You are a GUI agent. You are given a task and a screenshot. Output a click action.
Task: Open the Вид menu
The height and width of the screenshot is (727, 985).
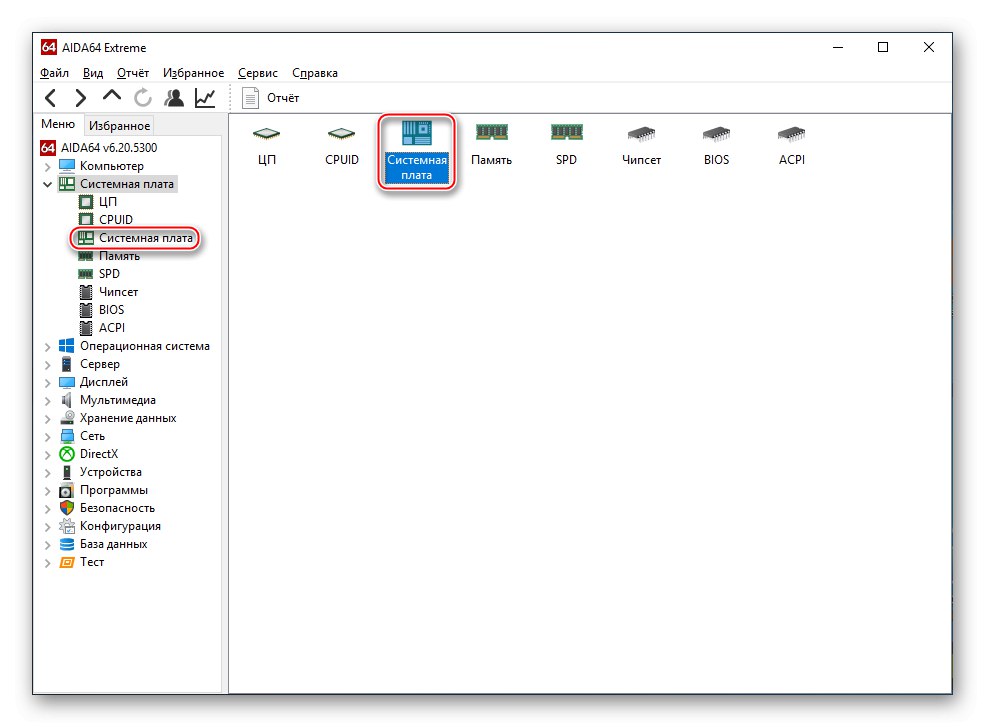pyautogui.click(x=93, y=73)
